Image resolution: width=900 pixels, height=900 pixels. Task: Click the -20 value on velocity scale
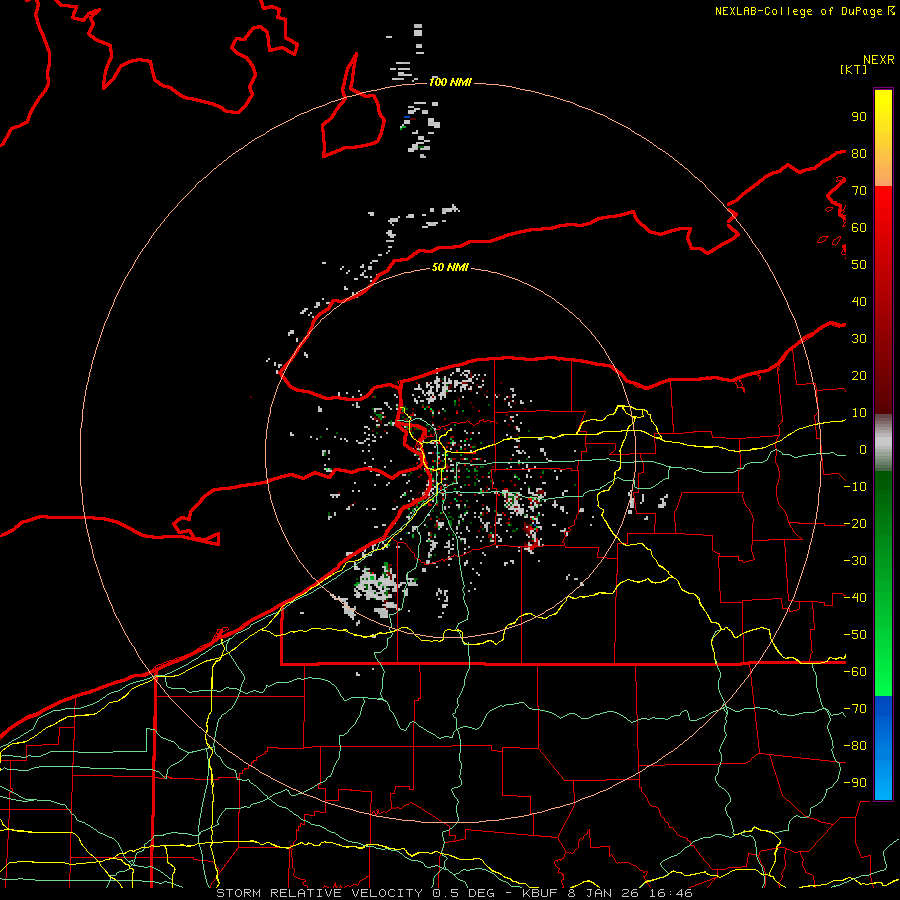coord(855,524)
